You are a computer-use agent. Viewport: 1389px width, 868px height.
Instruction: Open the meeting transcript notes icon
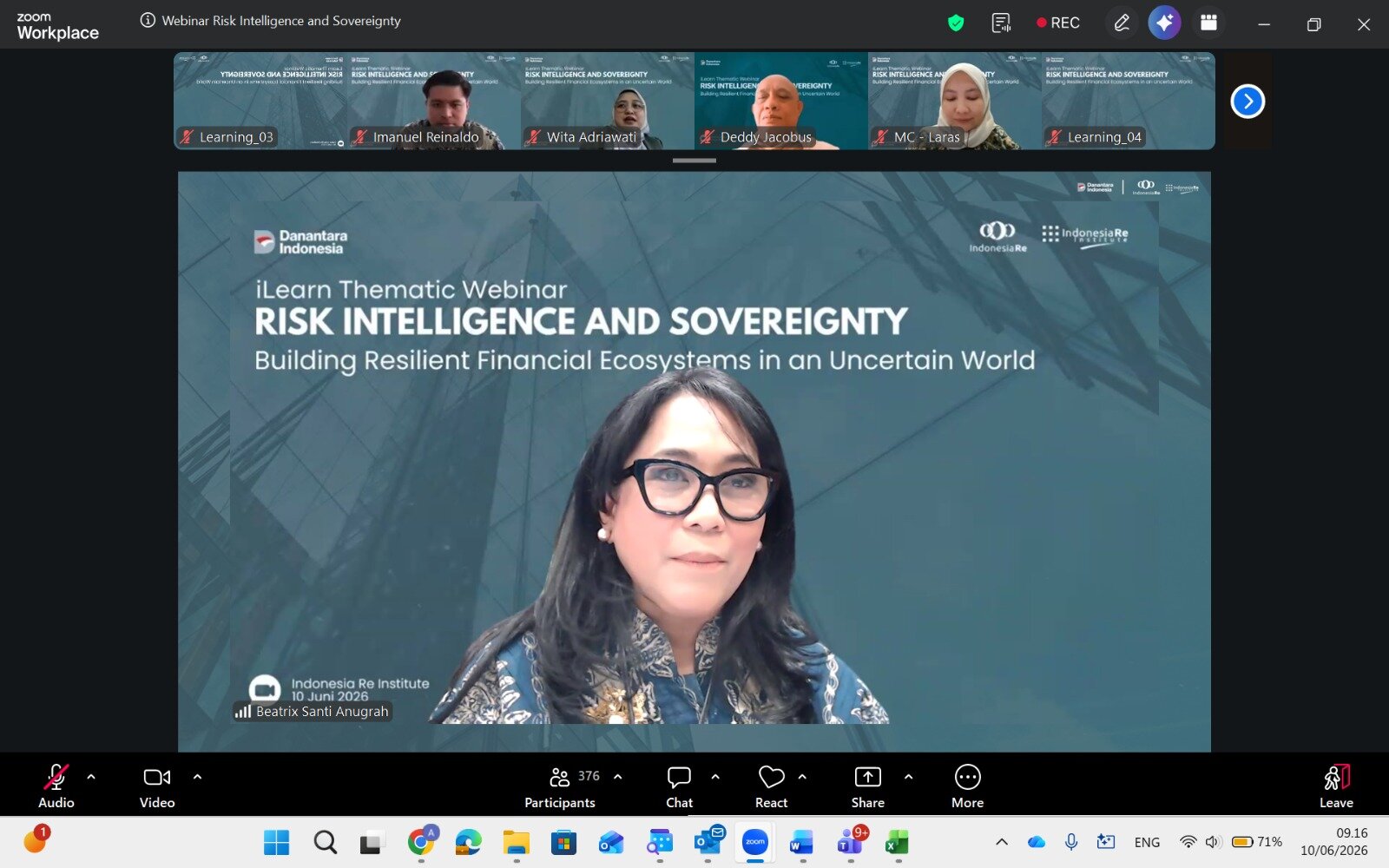click(1001, 23)
